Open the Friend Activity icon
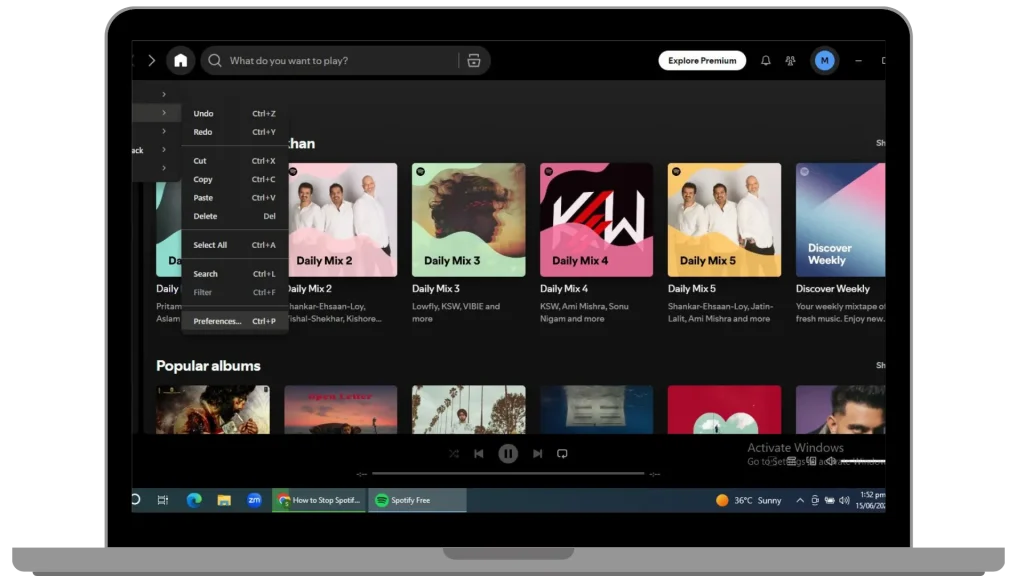This screenshot has height=576, width=1024. point(790,61)
